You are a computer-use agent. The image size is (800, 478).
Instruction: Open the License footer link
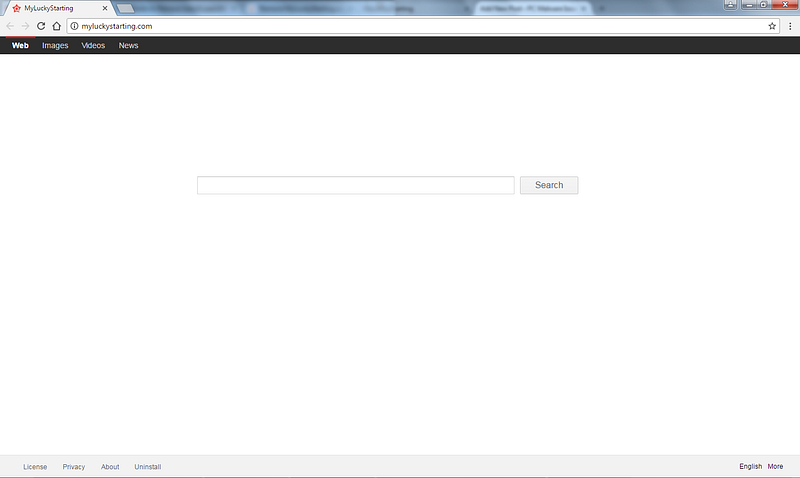pyautogui.click(x=35, y=467)
